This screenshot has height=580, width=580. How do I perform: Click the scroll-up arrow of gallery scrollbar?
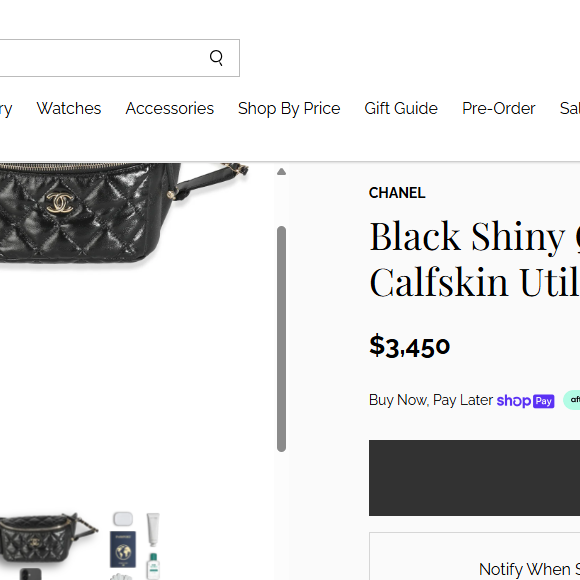tap(281, 172)
